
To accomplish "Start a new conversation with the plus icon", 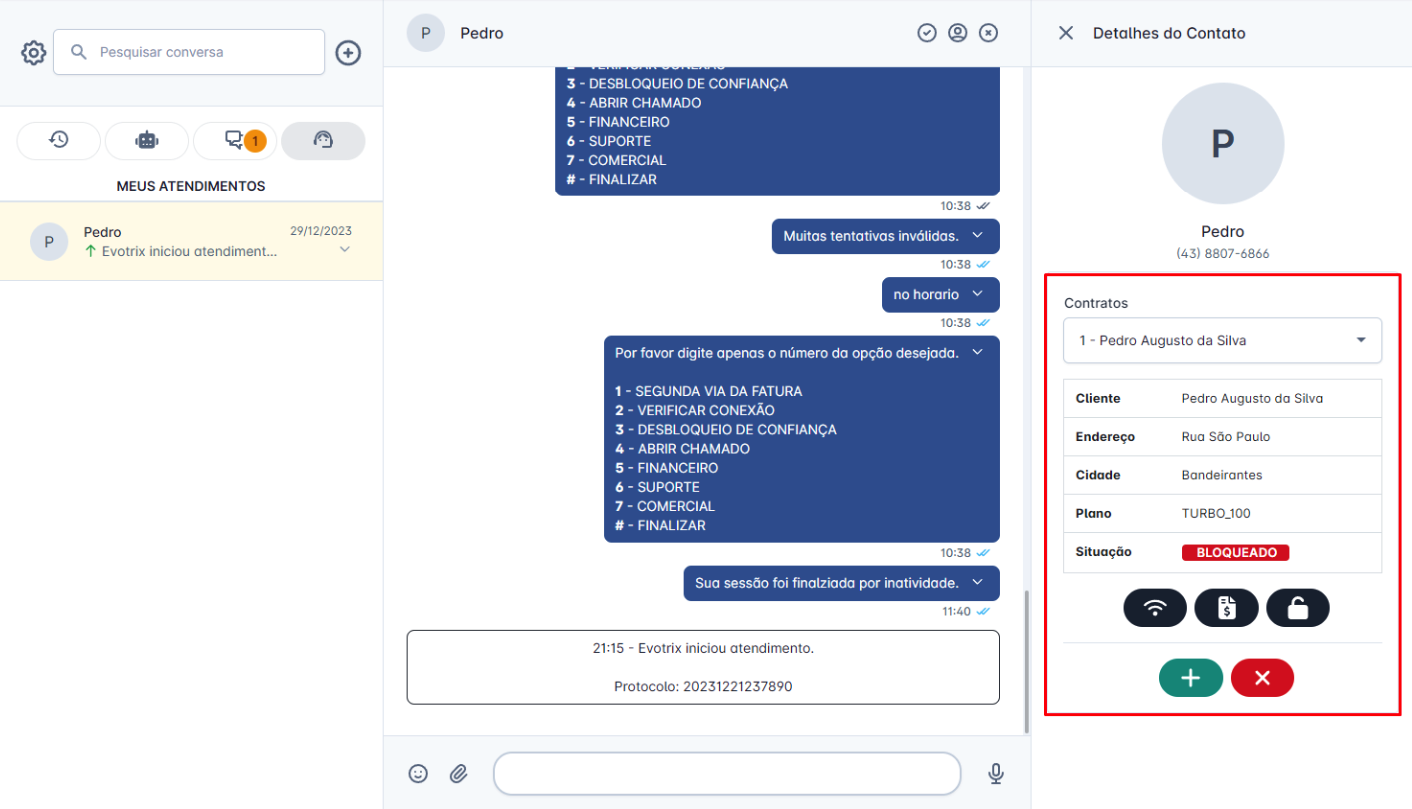I will pyautogui.click(x=348, y=51).
